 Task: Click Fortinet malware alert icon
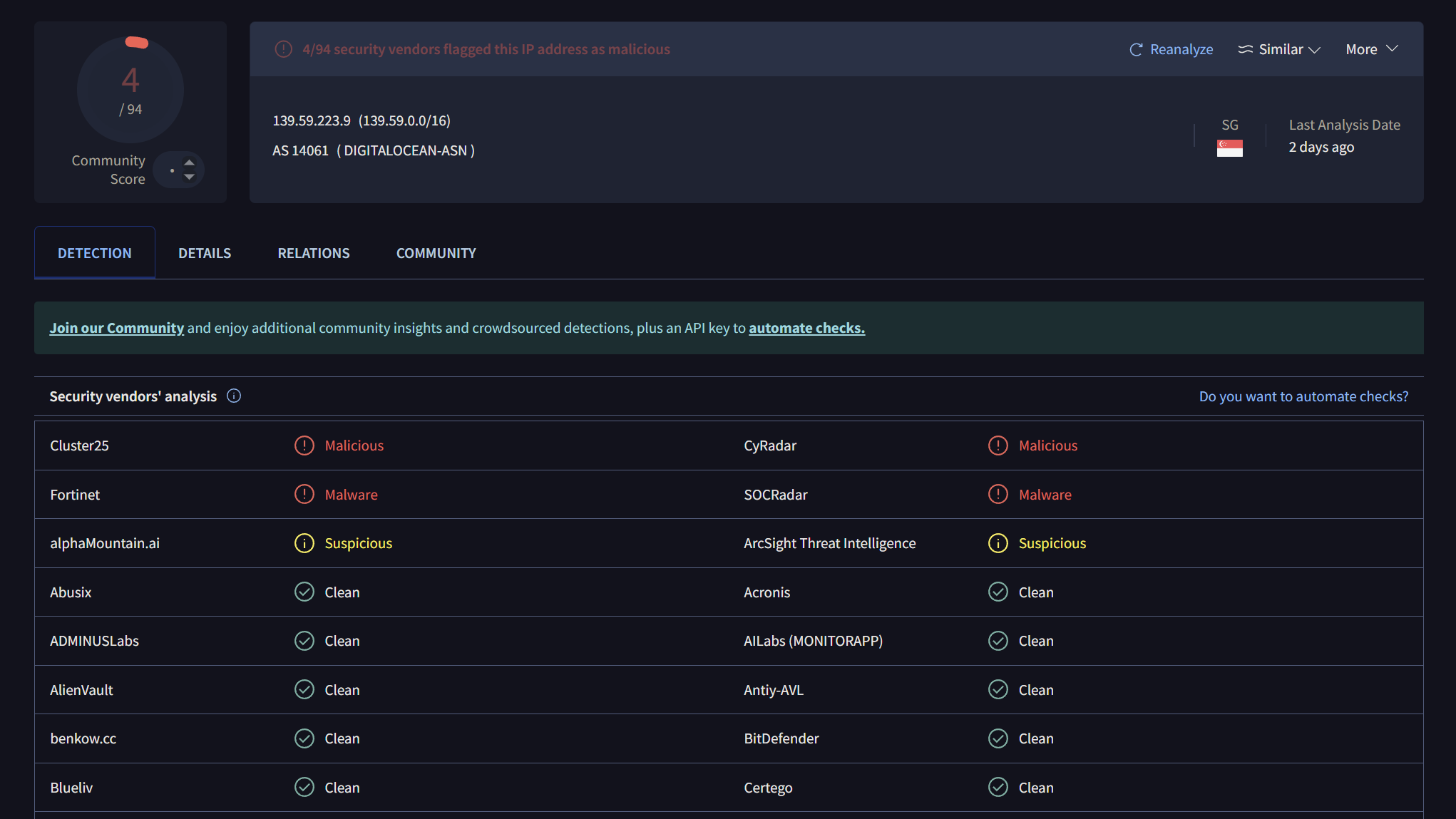point(304,494)
